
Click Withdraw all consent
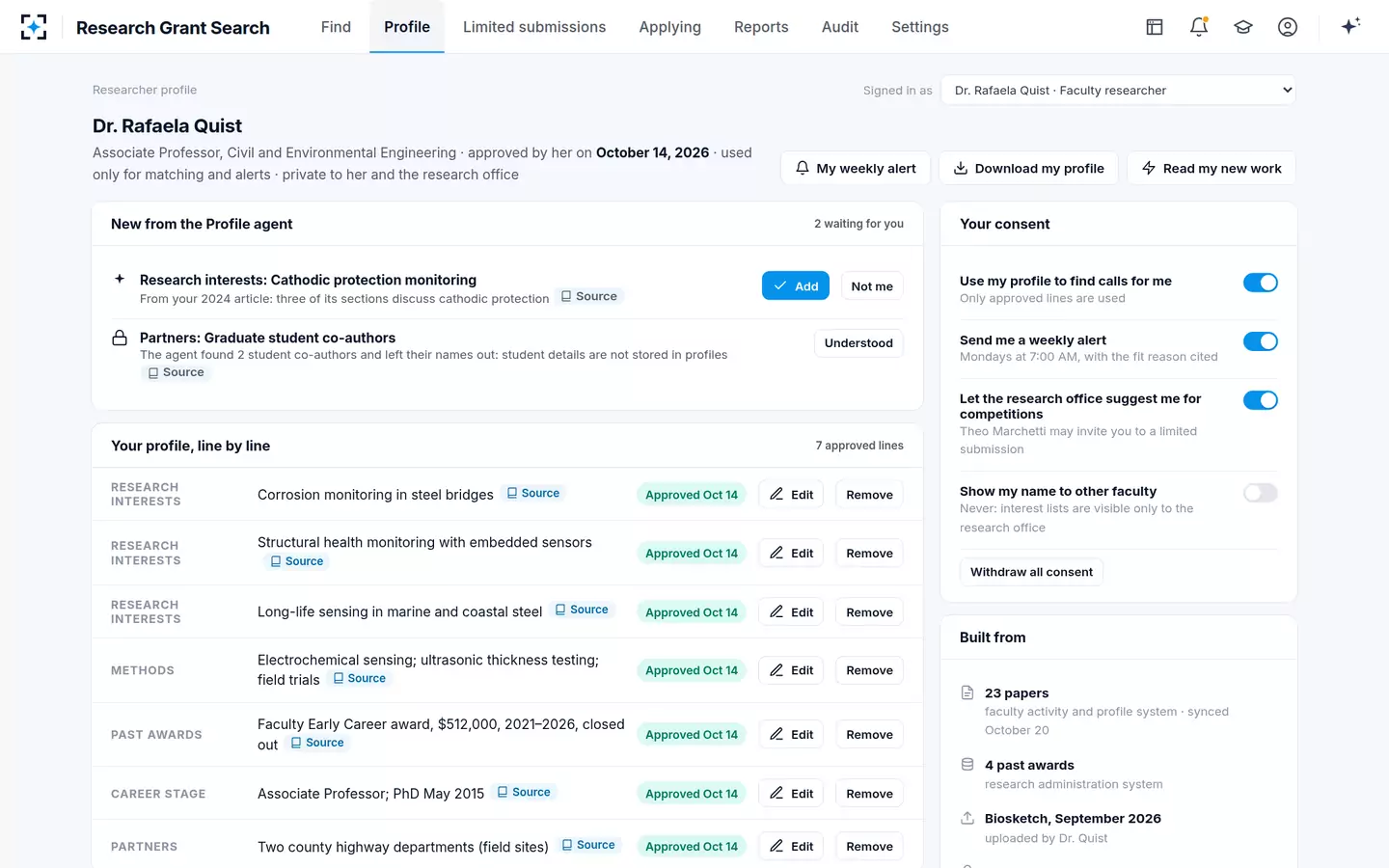(1031, 572)
